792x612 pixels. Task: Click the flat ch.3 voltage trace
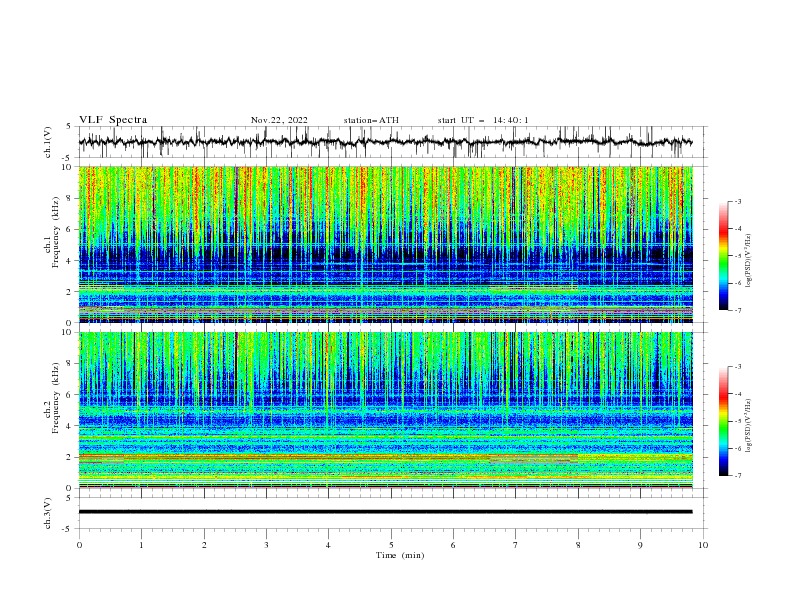pyautogui.click(x=385, y=512)
